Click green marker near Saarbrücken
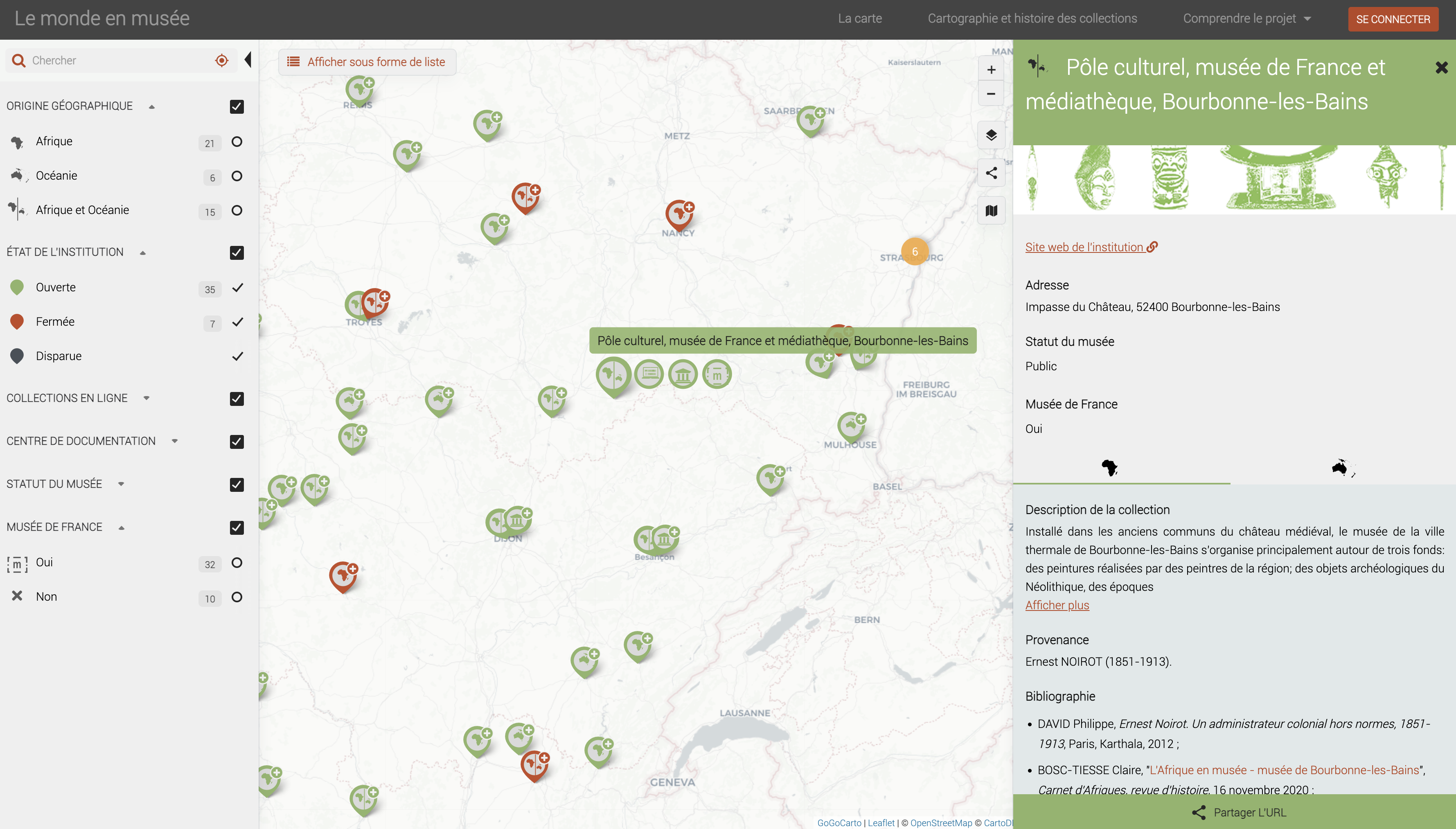This screenshot has width=1456, height=829. point(811,121)
